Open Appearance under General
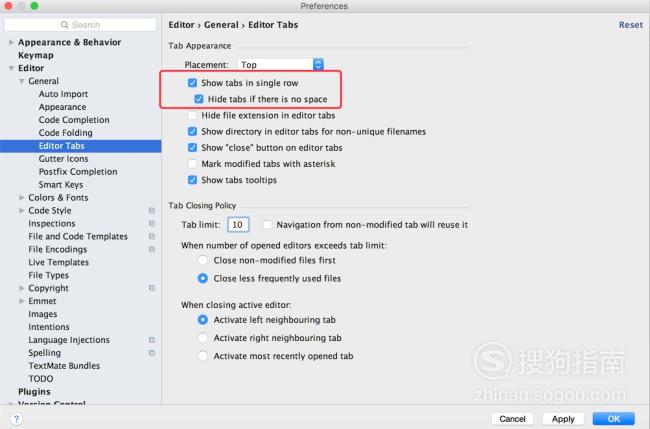Image resolution: width=650 pixels, height=429 pixels. (62, 107)
